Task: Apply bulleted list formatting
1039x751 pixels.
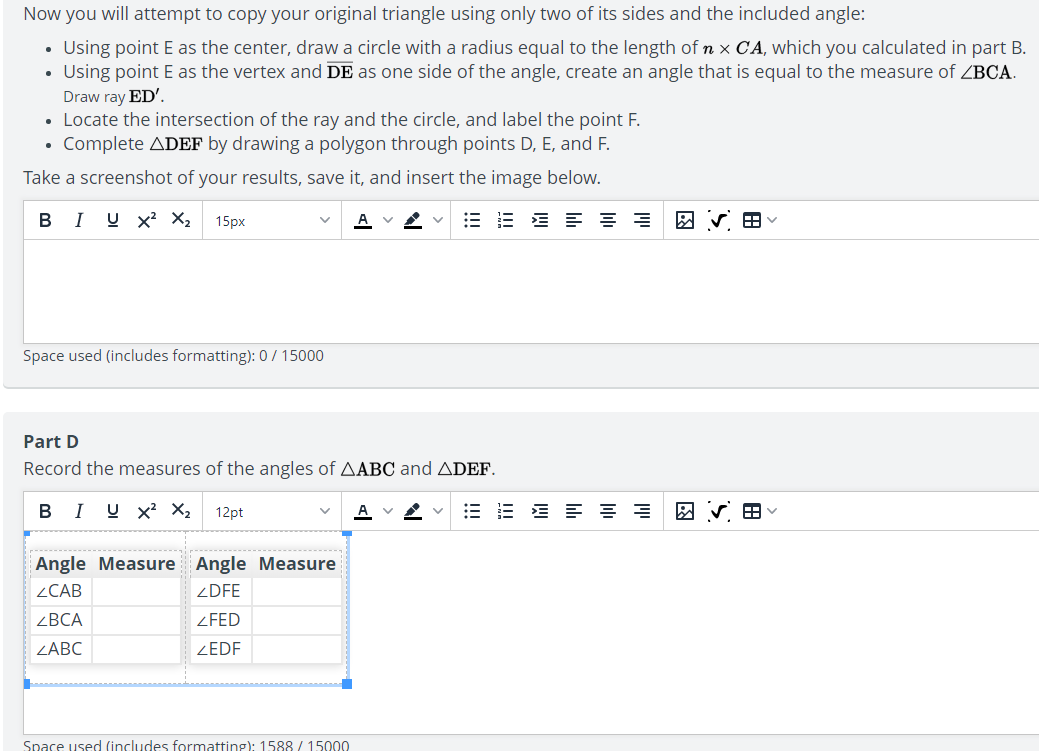Action: coord(471,220)
